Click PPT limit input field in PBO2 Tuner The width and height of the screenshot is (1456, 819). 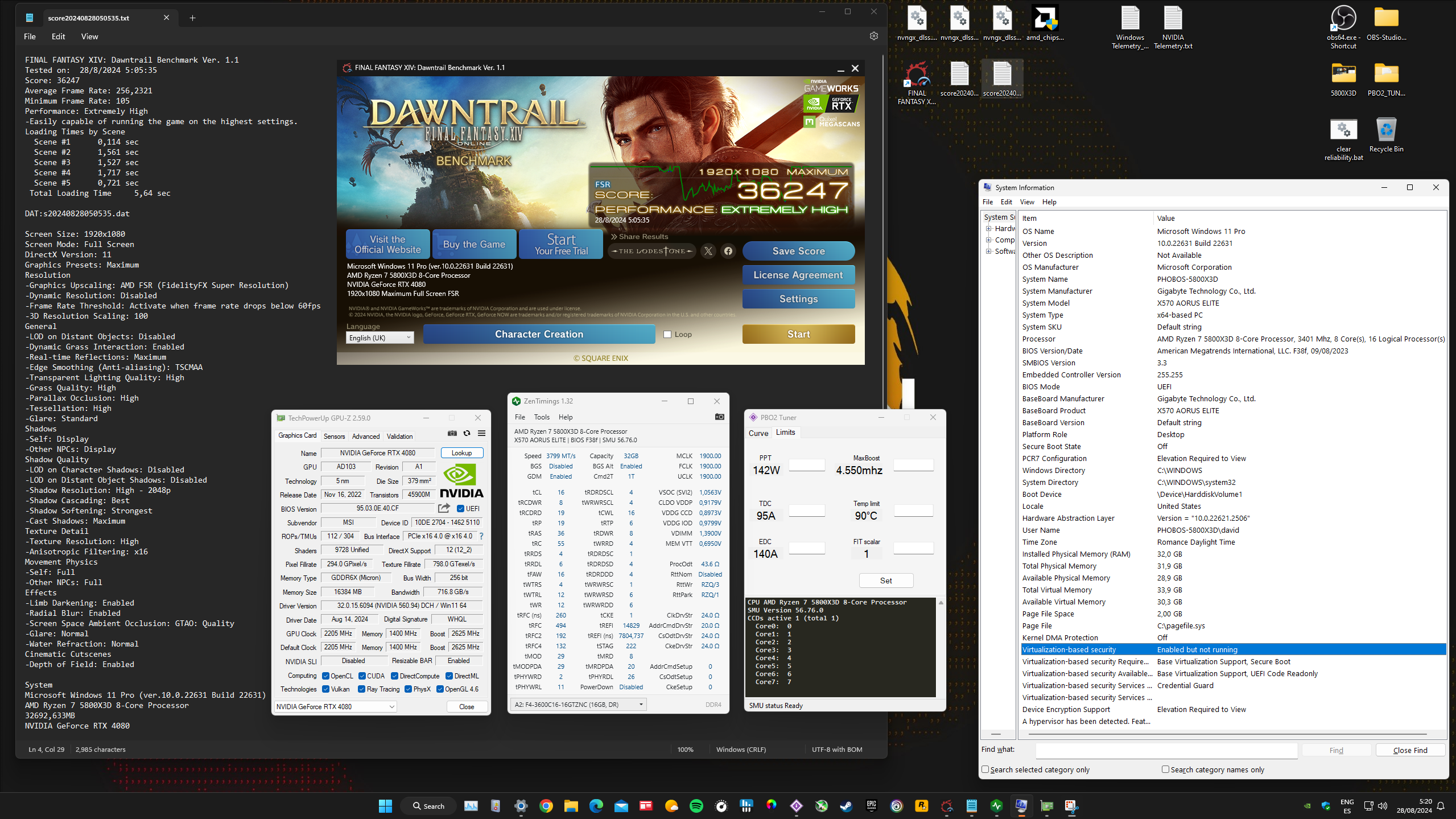(x=807, y=465)
